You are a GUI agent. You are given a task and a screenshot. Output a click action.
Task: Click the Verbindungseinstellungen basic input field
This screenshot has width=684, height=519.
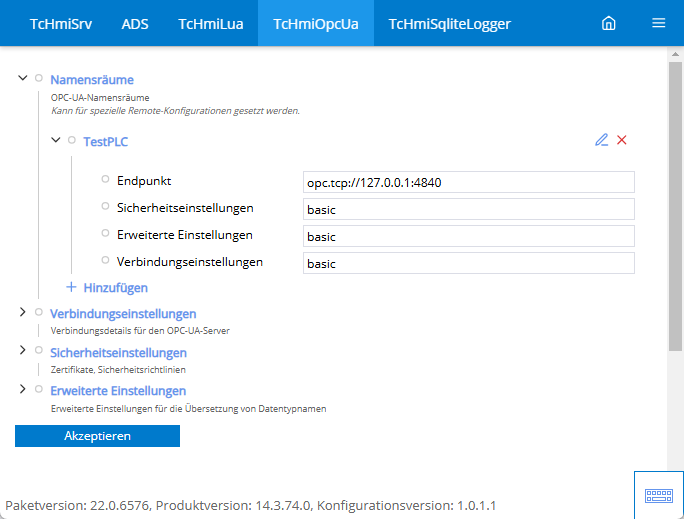tap(469, 263)
